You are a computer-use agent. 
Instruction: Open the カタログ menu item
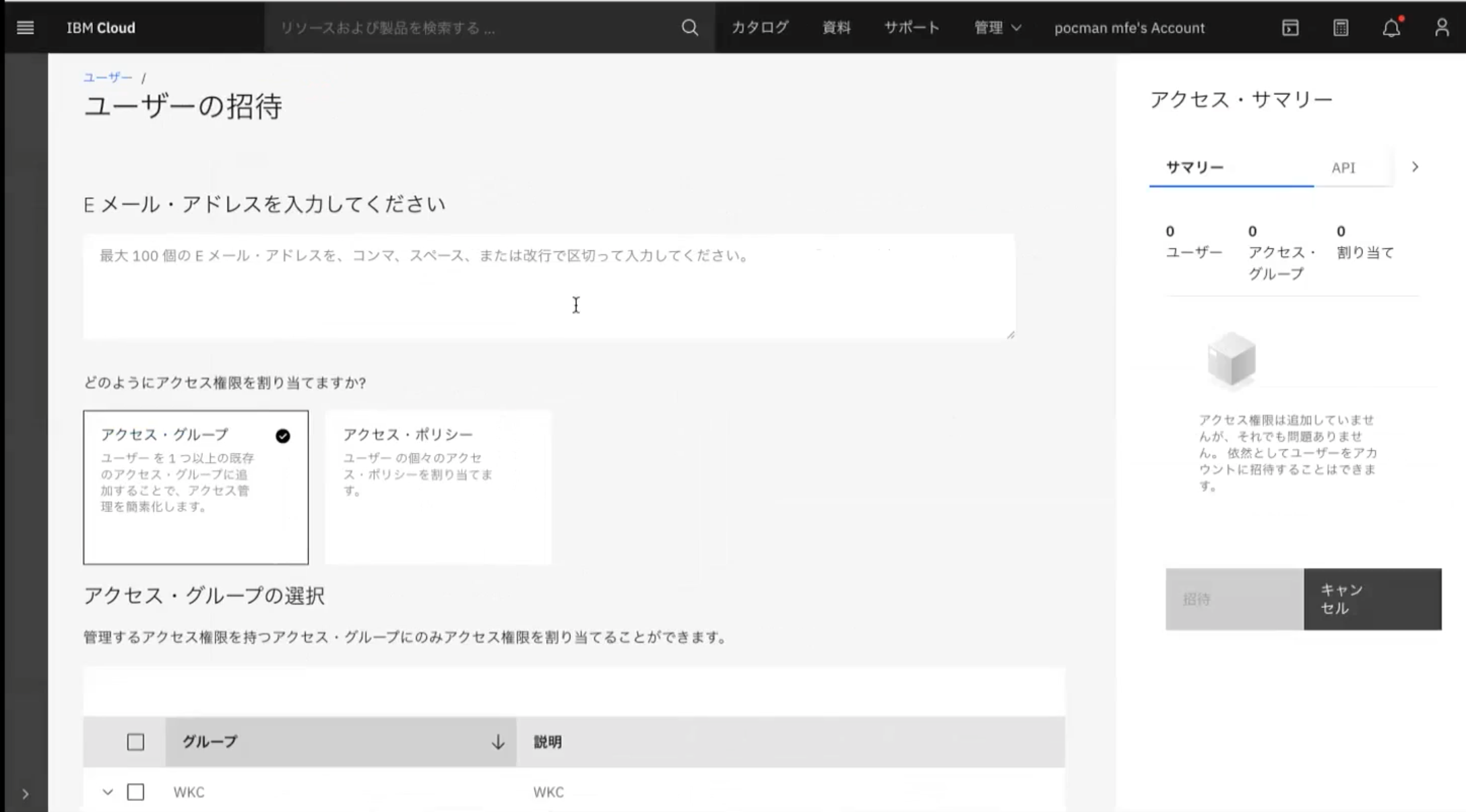[759, 28]
